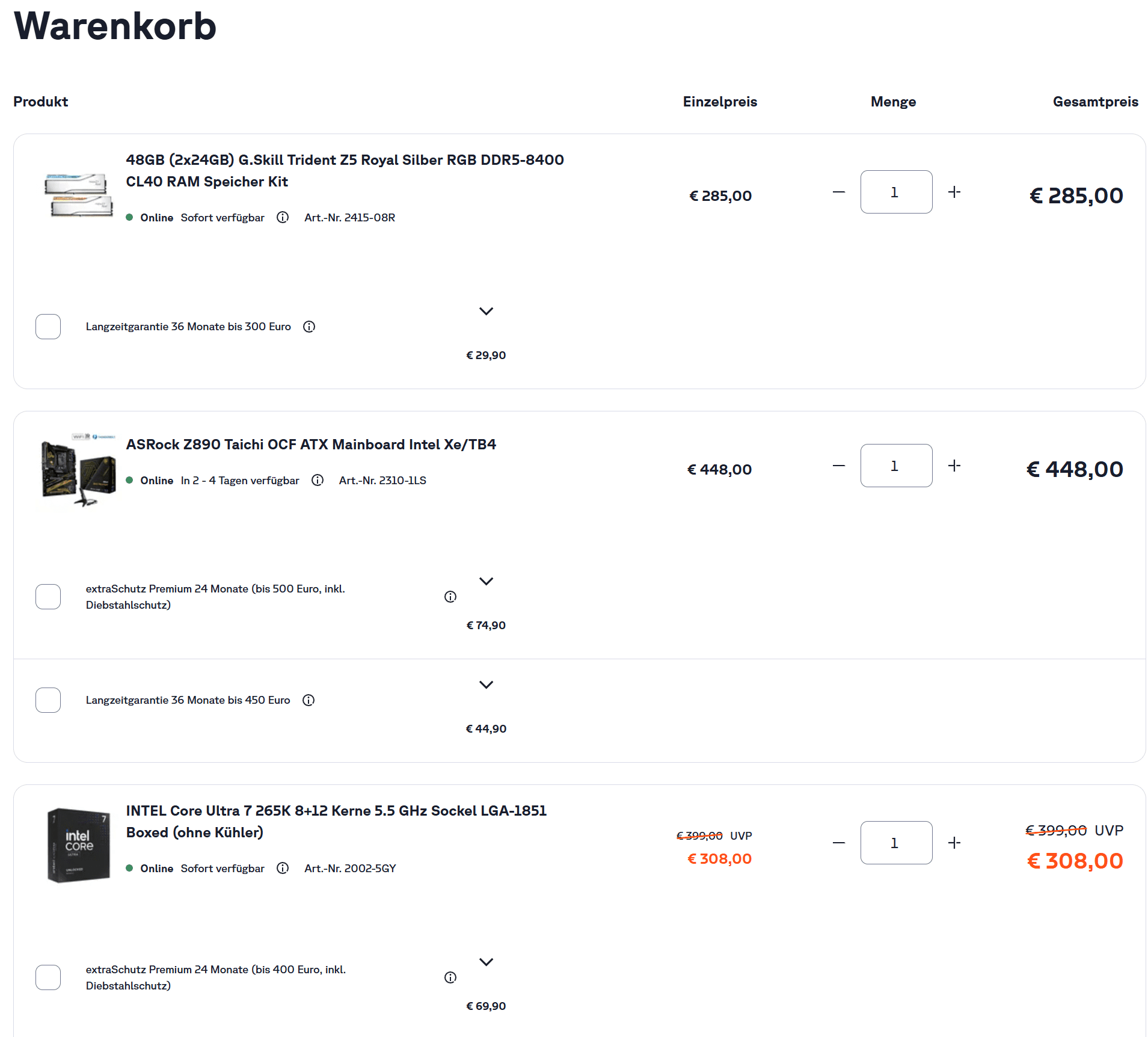Select Langzeitgarantie 36 Monate bis 450 Euro
This screenshot has width=1148, height=1037.
click(x=48, y=700)
